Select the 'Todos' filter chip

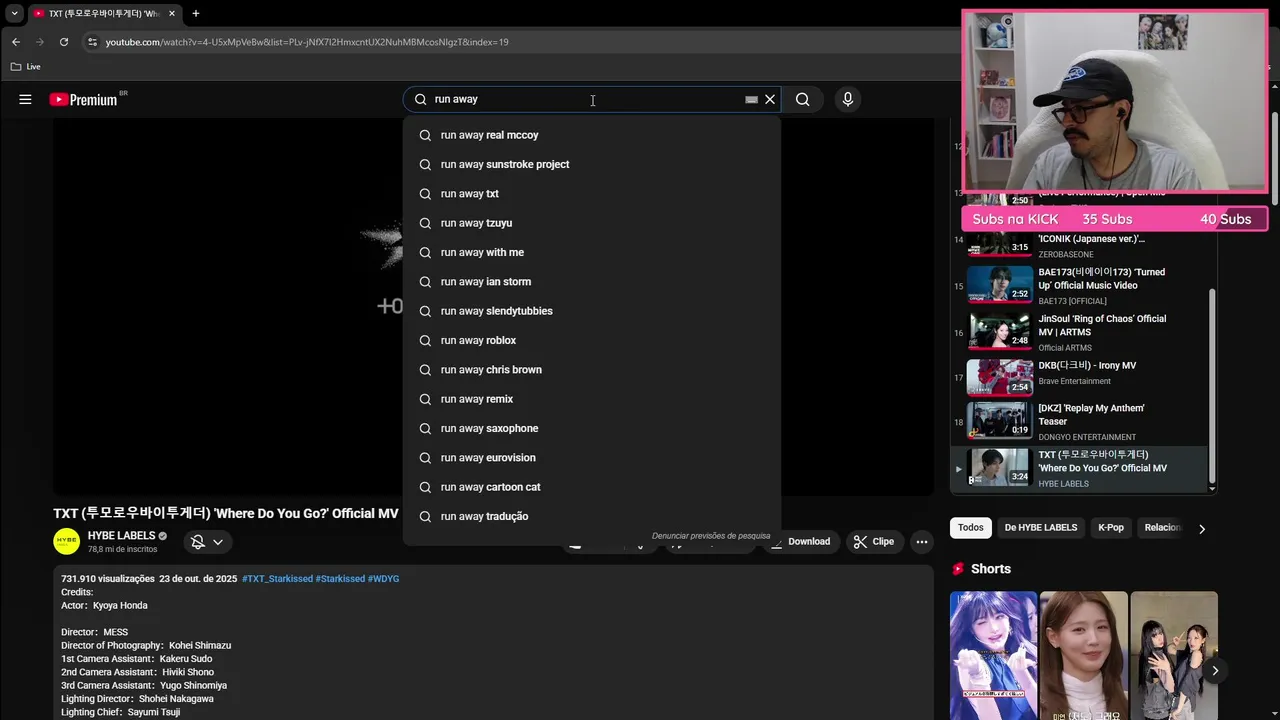[971, 528]
